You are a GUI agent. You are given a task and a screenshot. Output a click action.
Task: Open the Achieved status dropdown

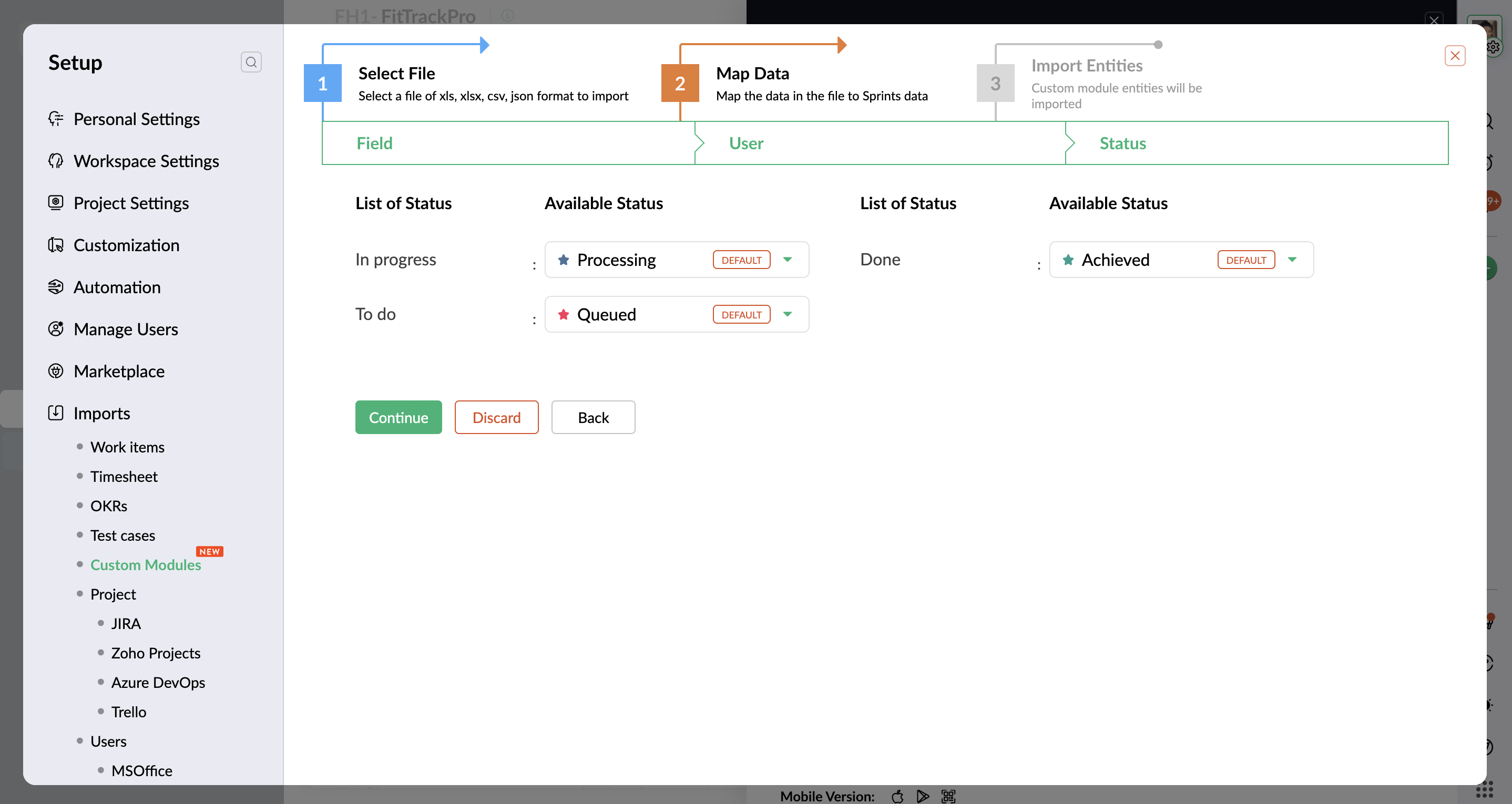coord(1291,260)
